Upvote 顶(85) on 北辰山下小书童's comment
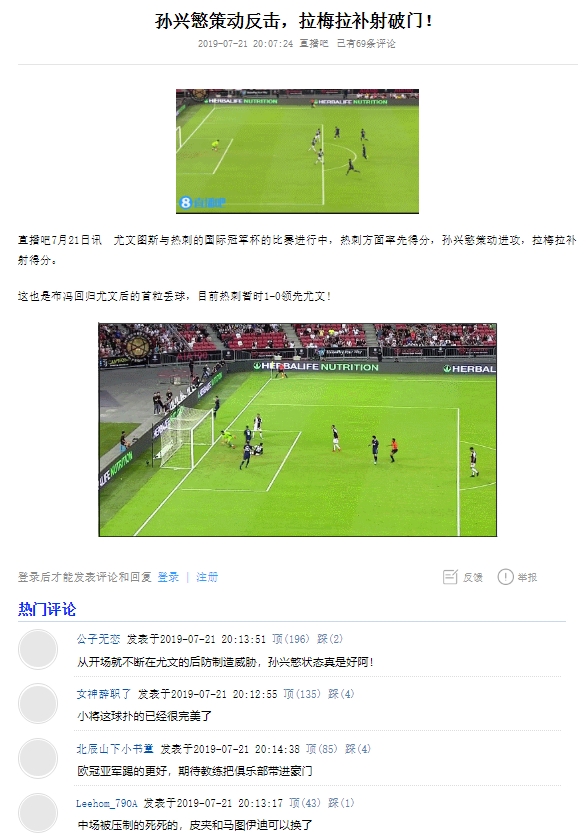This screenshot has width=586, height=836. pyautogui.click(x=322, y=749)
